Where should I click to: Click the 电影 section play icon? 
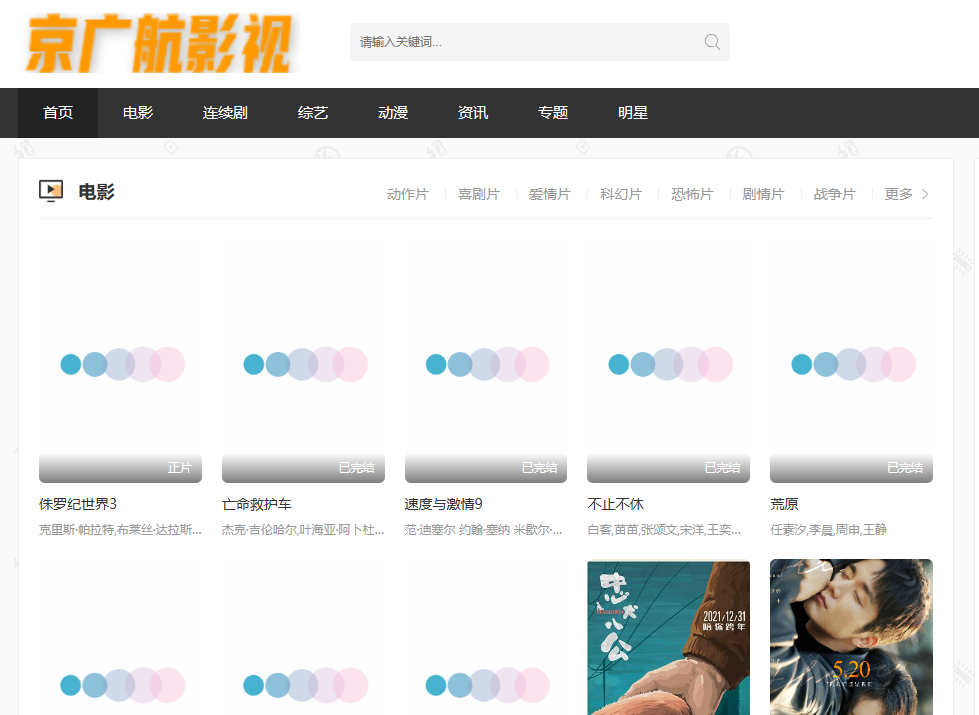pos(51,191)
